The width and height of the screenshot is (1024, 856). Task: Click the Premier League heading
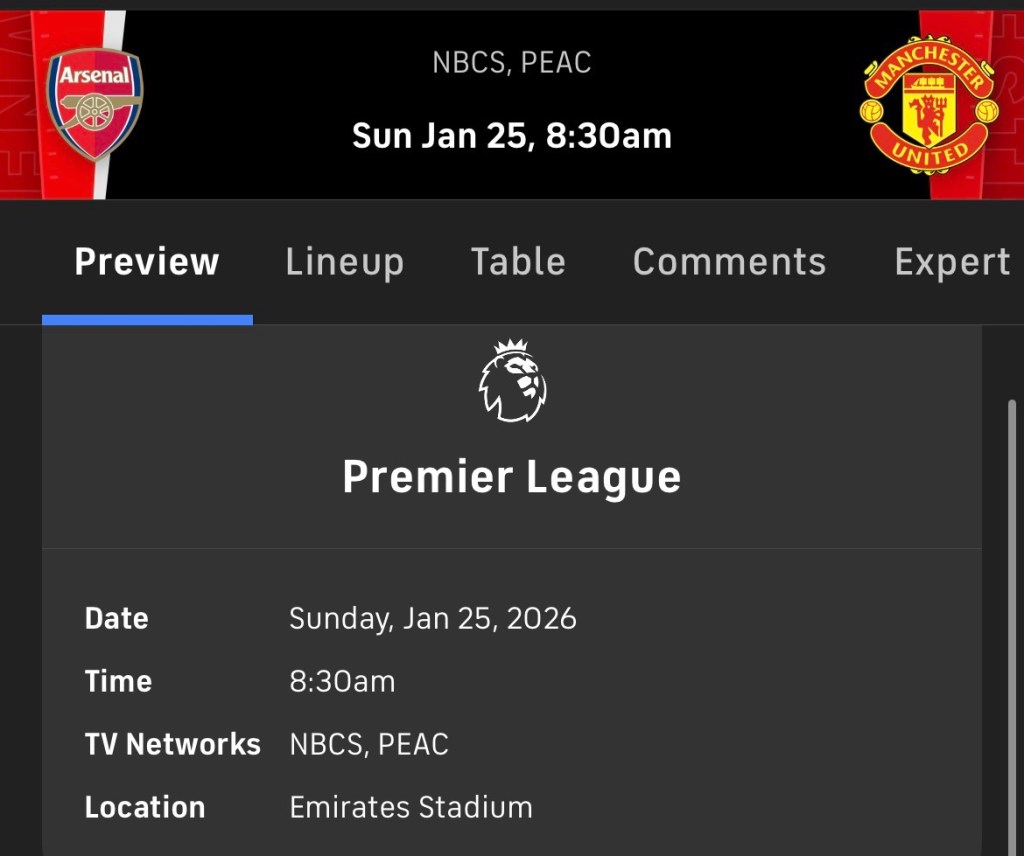(x=511, y=477)
